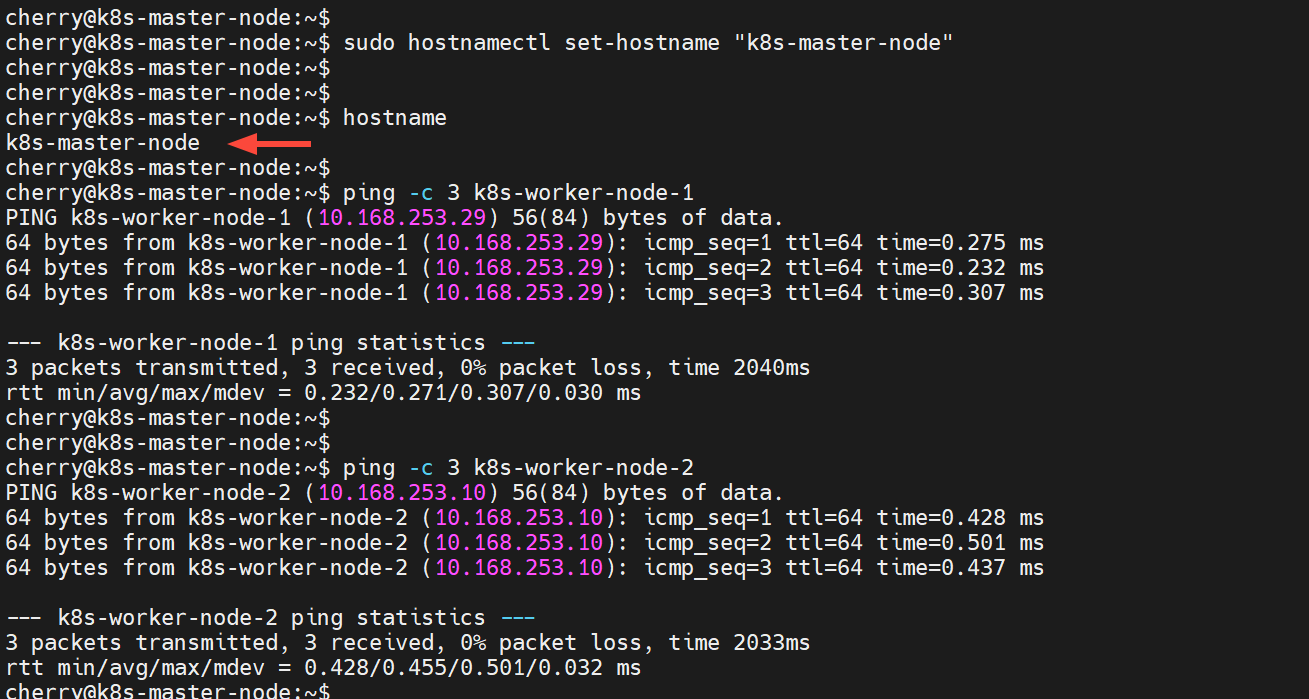The image size is (1309, 699).
Task: Click the ping -c 3 k8s-worker-node-2 command
Action: [517, 468]
